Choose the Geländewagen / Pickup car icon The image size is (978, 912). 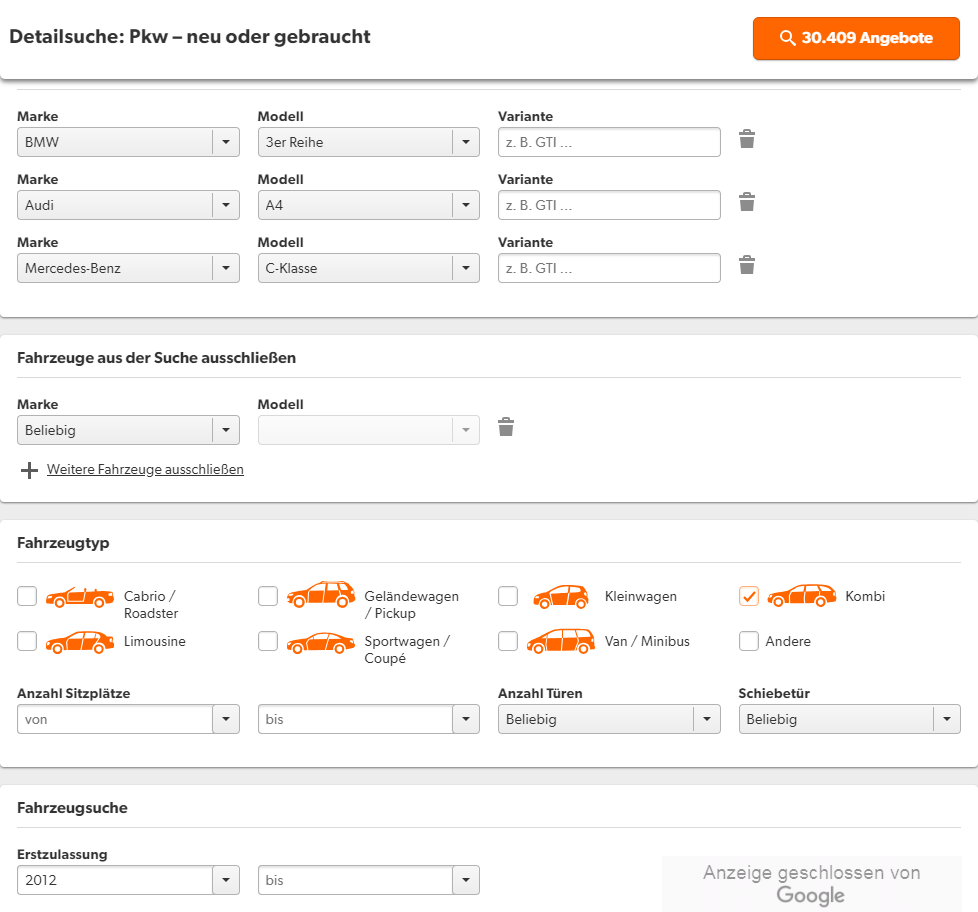321,594
